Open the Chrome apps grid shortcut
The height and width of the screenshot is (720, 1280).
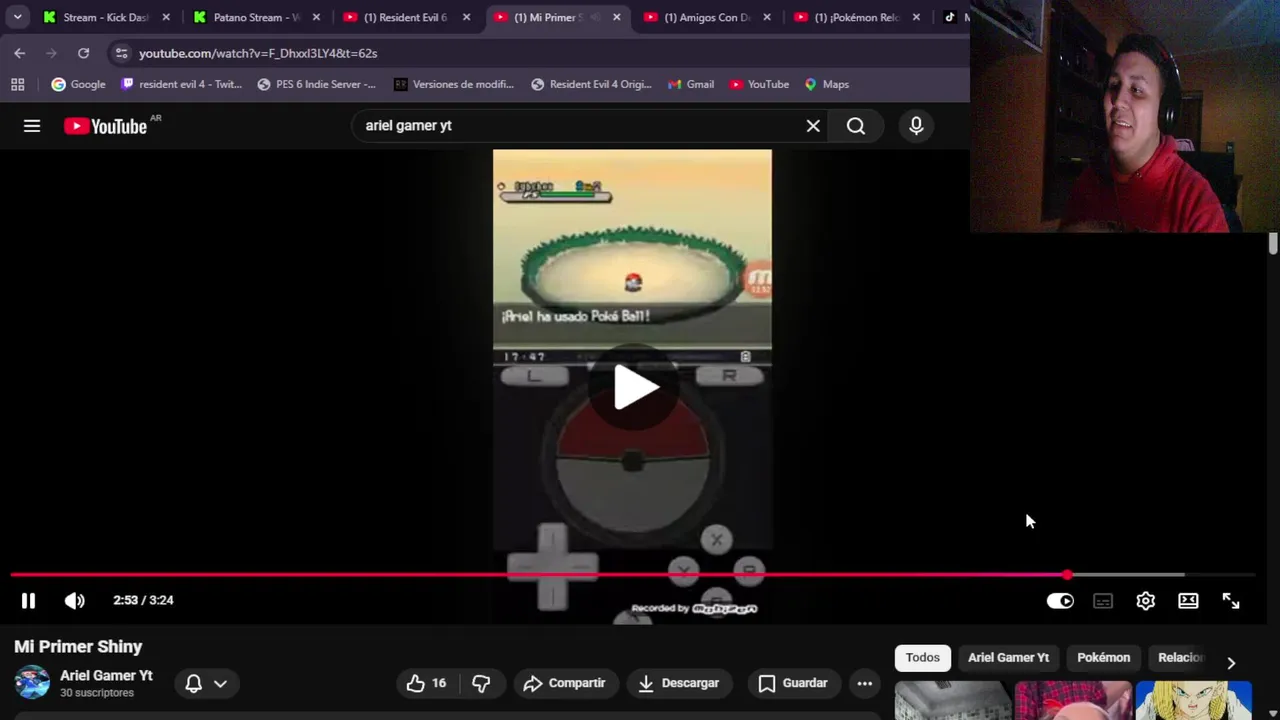17,84
